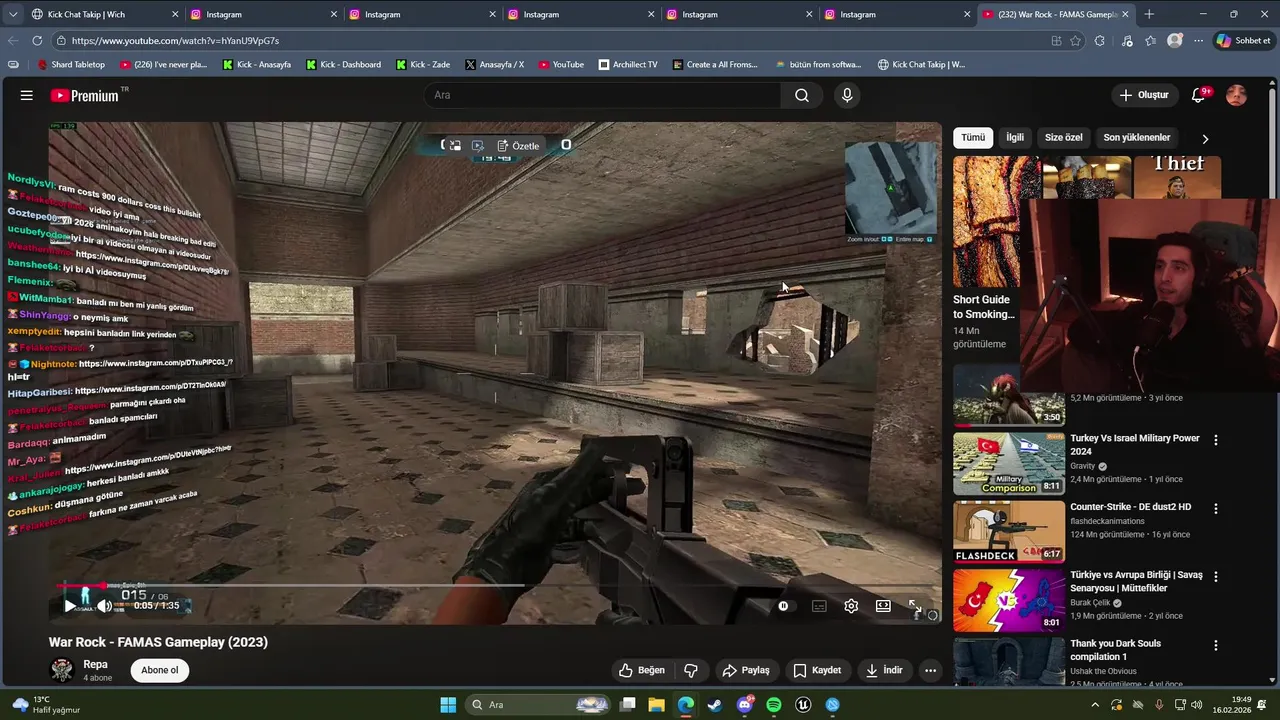Focus the YouTube Ara search box

[x=602, y=95]
